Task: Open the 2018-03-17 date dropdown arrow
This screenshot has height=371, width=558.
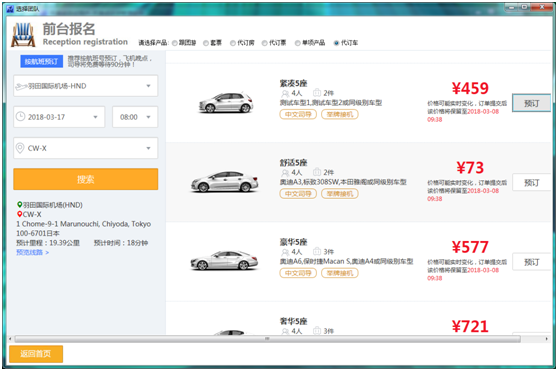Action: point(95,117)
